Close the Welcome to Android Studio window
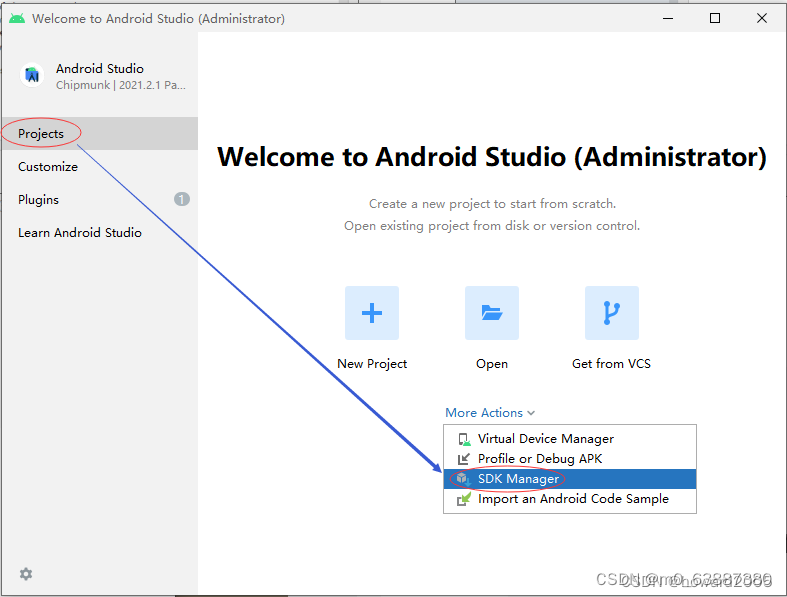 [x=761, y=19]
